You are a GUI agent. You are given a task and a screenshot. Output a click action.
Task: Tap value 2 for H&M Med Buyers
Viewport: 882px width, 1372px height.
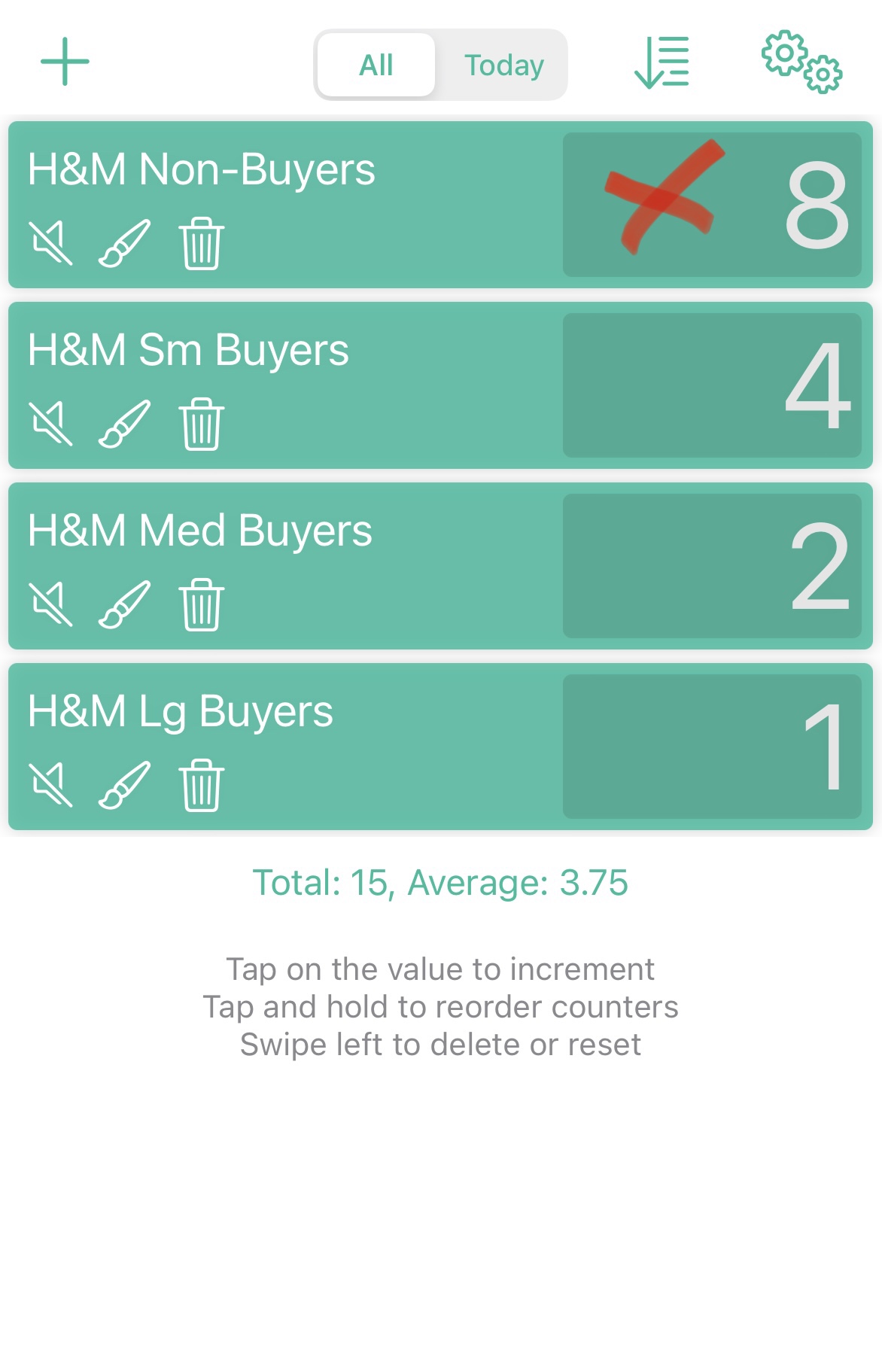[x=712, y=566]
